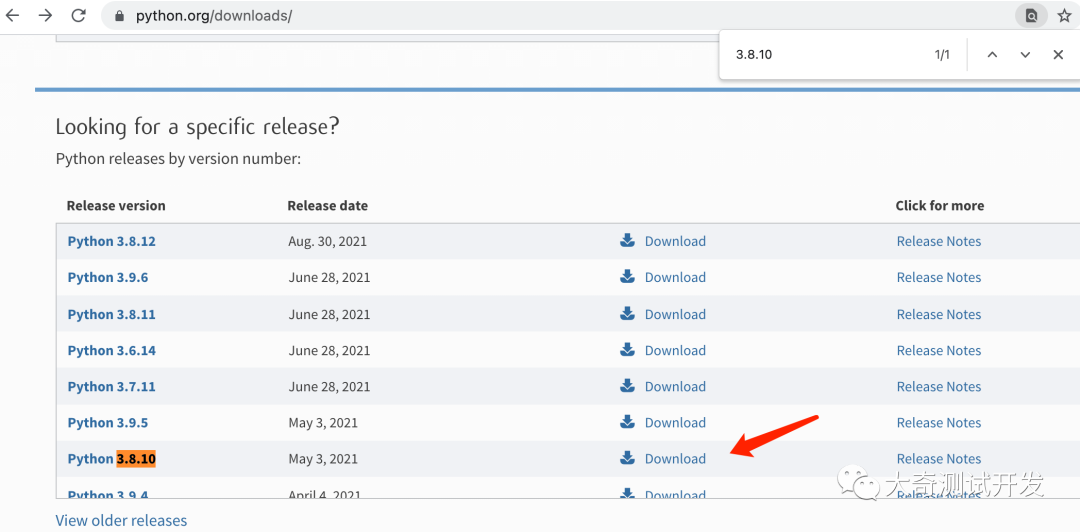Click the date in the Python 3.9.5 row
This screenshot has width=1080, height=532.
[323, 423]
